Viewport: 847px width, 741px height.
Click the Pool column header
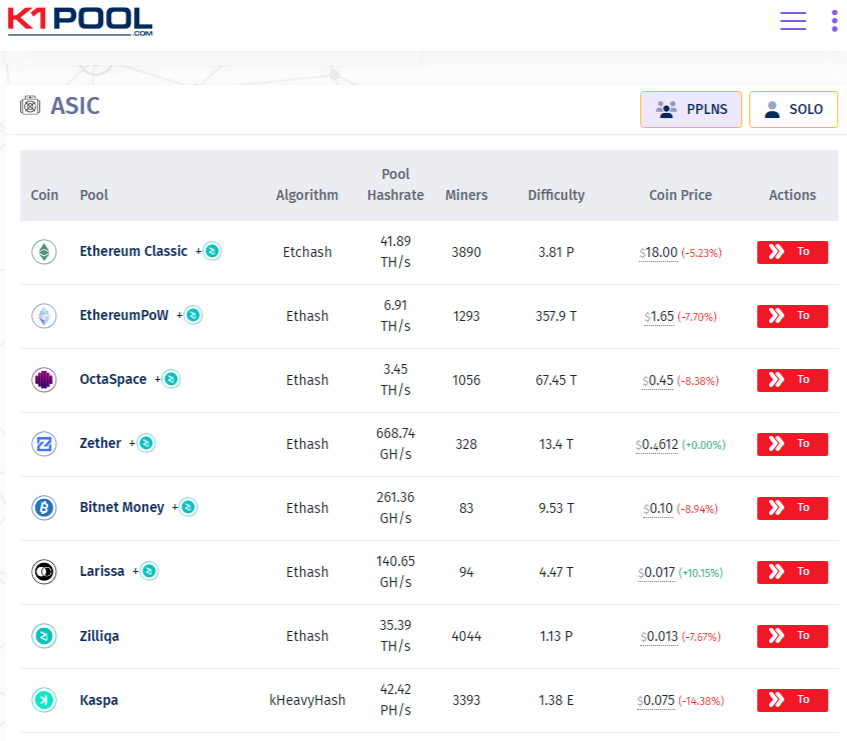click(94, 195)
